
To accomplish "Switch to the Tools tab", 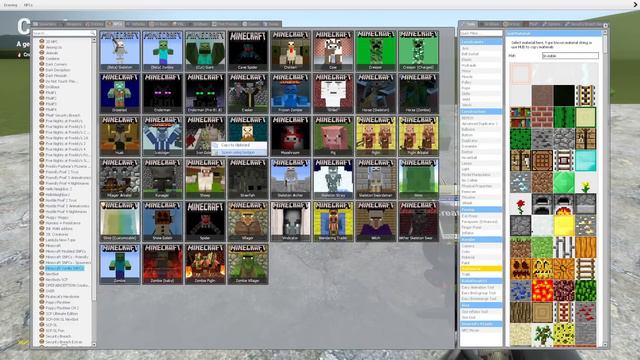I will 468,24.
